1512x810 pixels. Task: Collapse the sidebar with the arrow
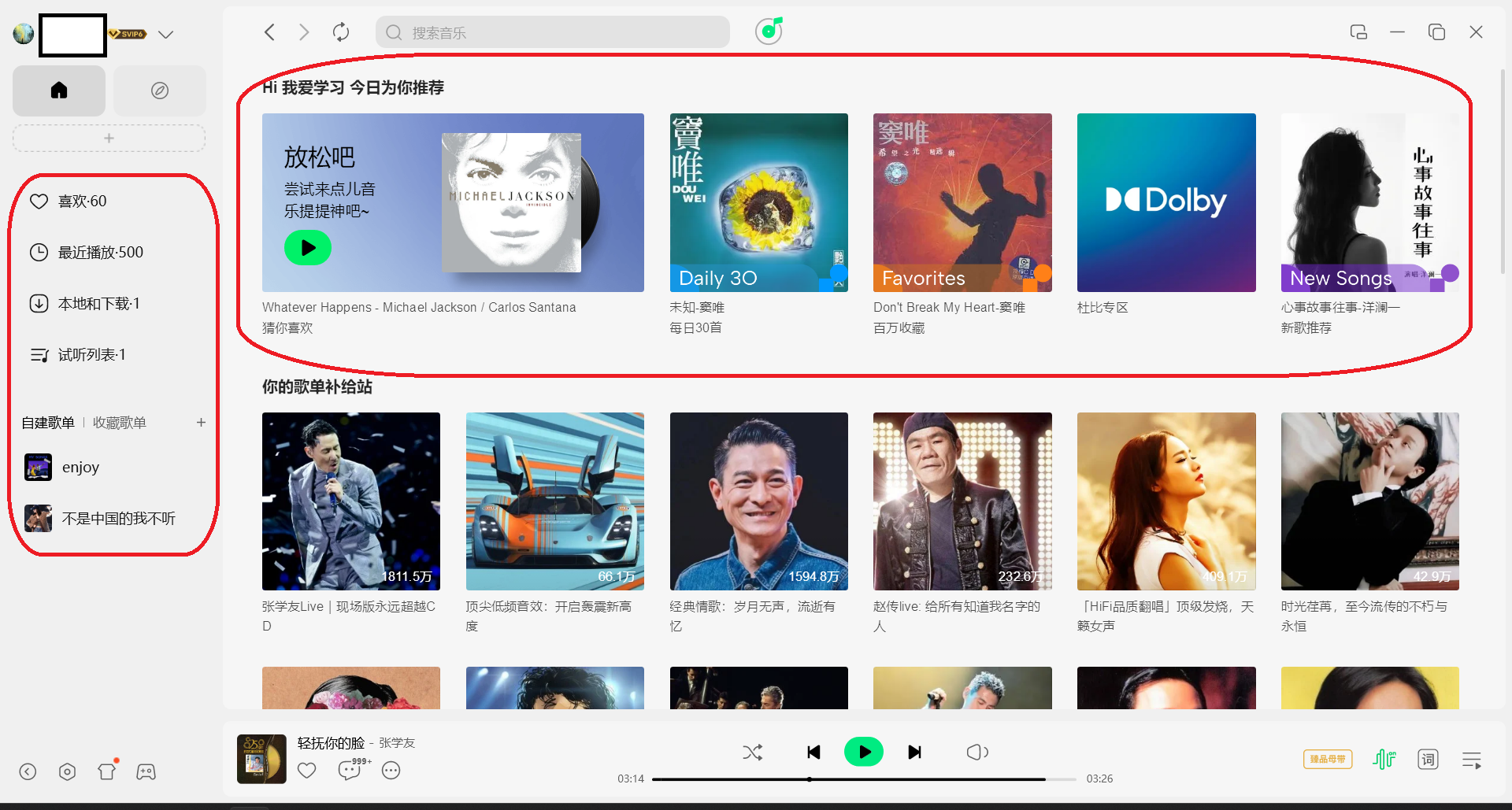click(28, 772)
